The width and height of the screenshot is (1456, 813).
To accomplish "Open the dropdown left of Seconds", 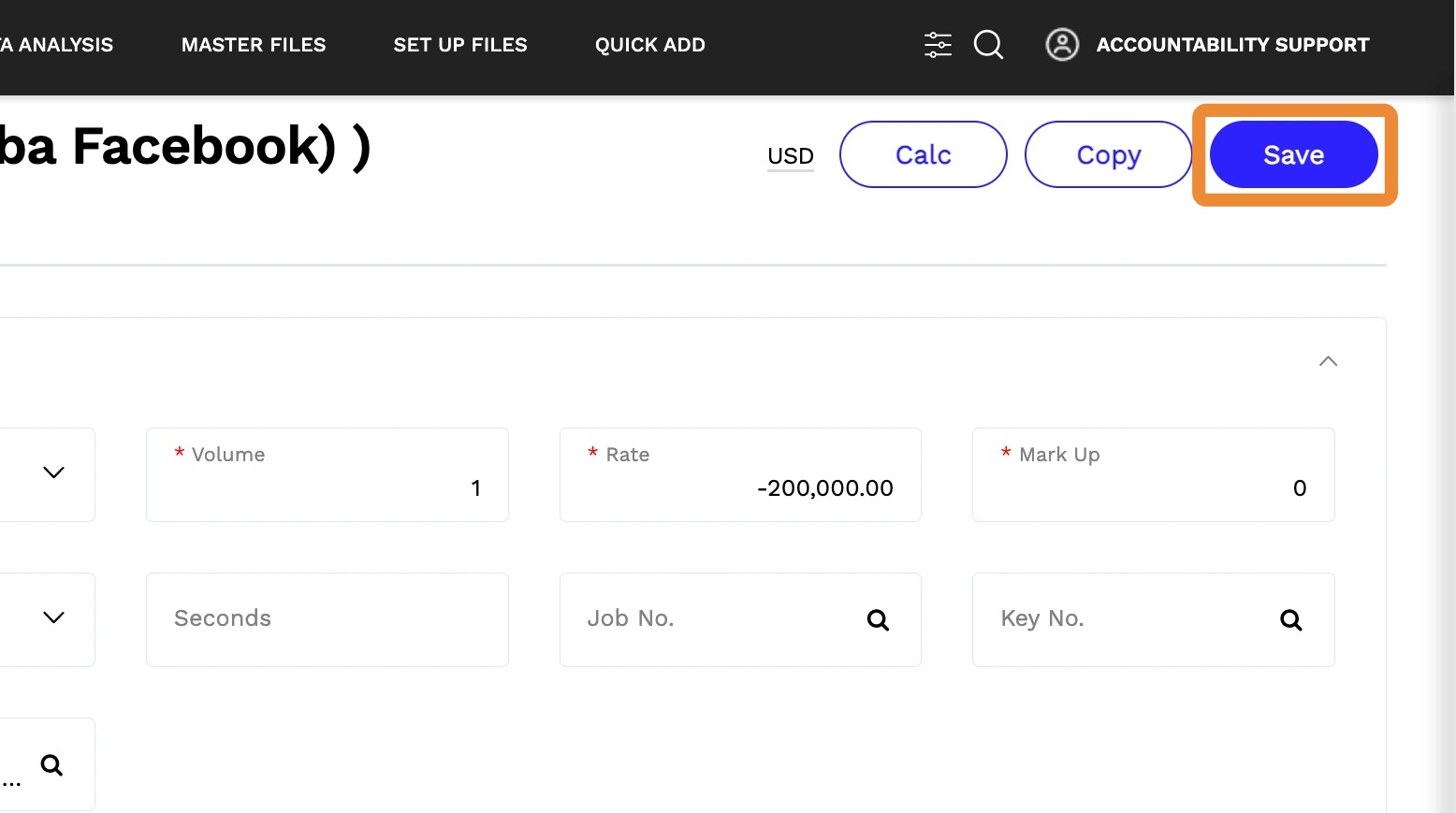I will (x=53, y=618).
